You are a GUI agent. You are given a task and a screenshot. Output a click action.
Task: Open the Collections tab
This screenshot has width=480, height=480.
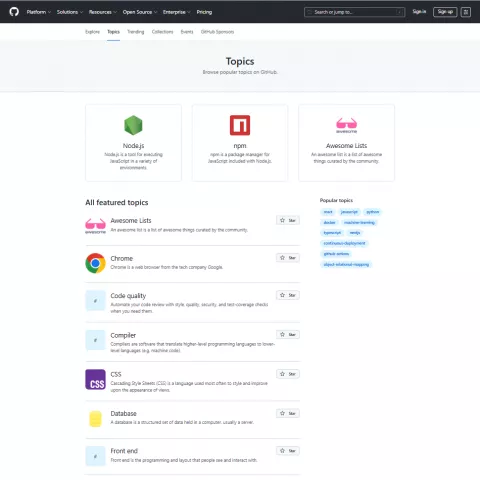162,32
